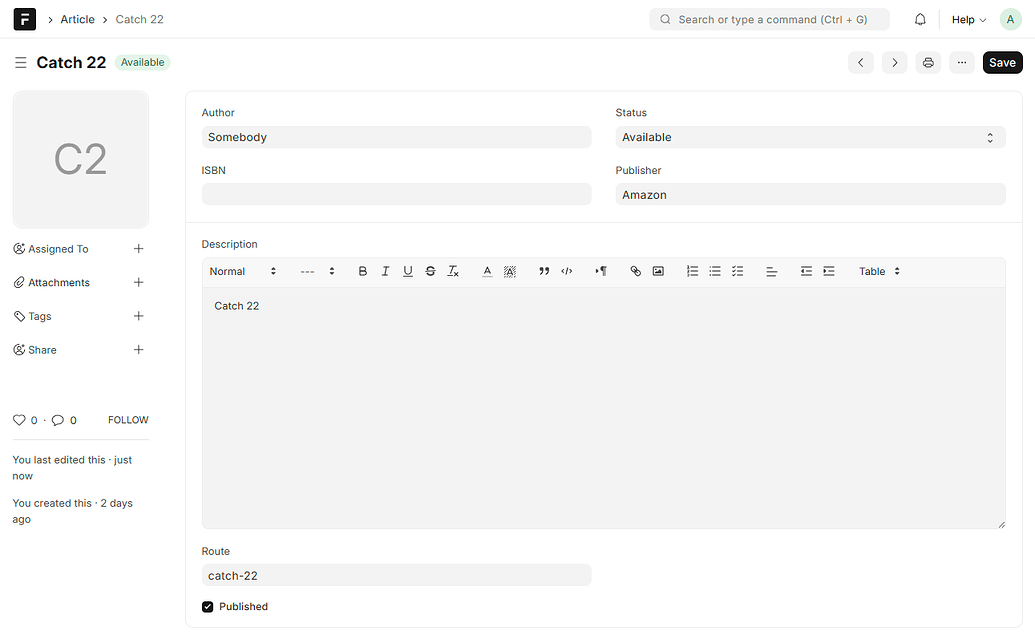Apply blockquote formatting to the description
Viewport: 1035px width, 634px height.
point(544,271)
